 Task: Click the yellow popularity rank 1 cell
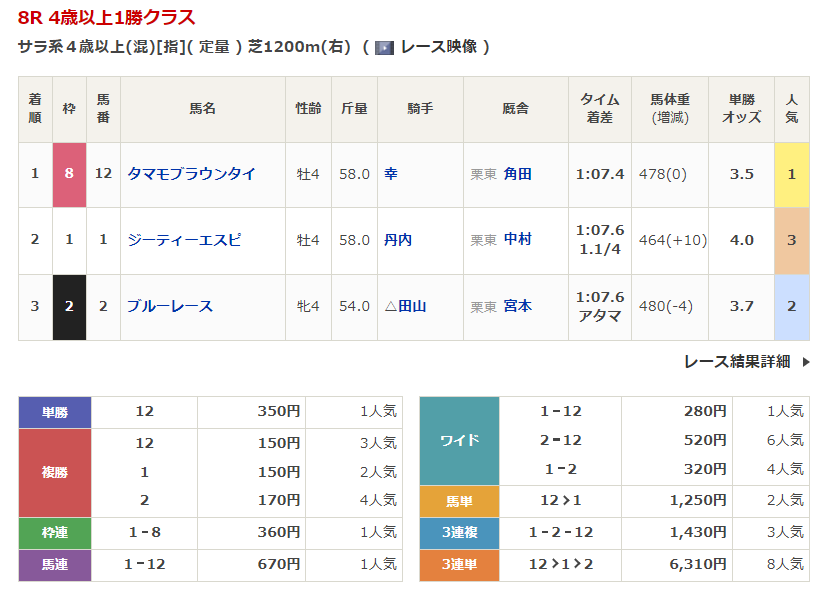[791, 175]
